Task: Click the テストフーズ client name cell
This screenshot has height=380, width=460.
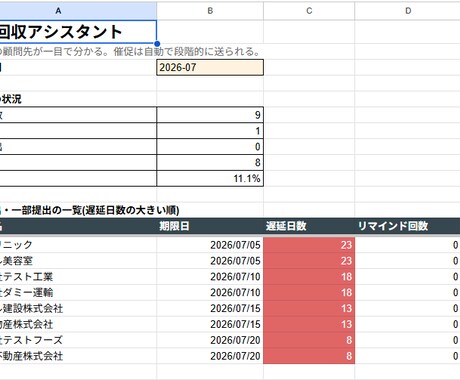Action: [x=78, y=340]
